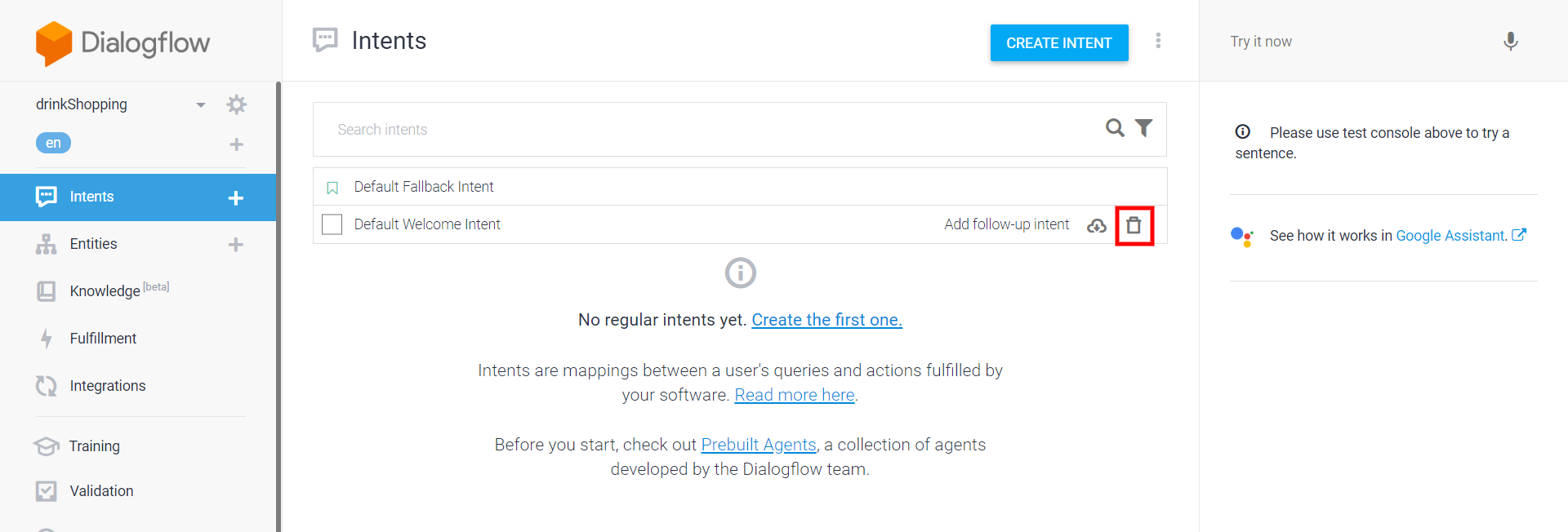Viewport: 1568px width, 532px height.
Task: Open Default Welcome Intent
Action: coord(427,224)
